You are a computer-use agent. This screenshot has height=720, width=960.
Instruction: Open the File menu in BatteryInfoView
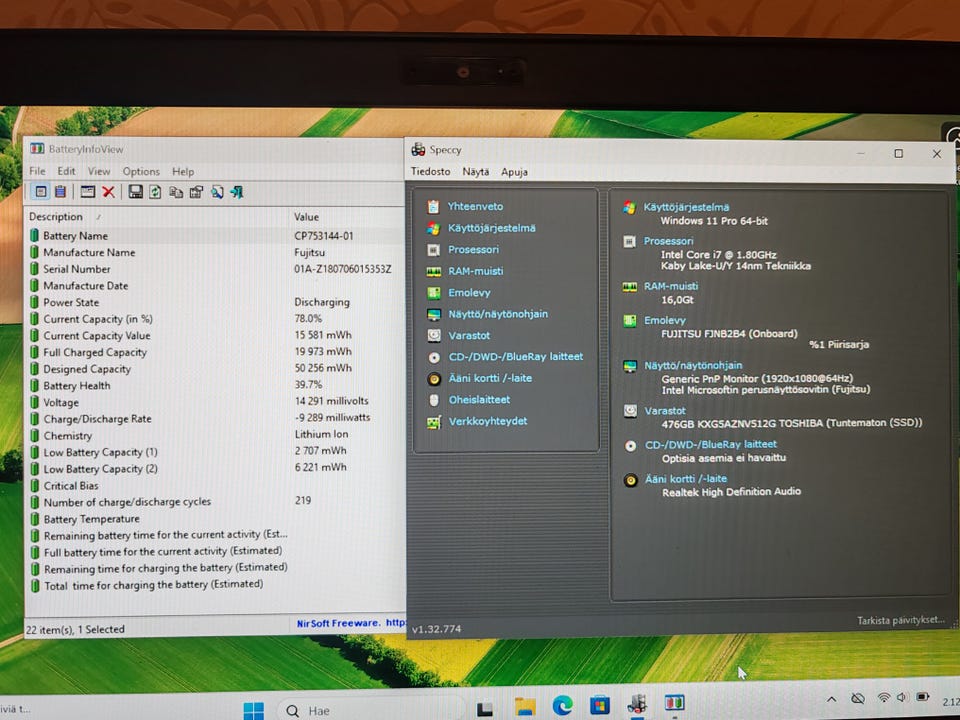(x=37, y=171)
